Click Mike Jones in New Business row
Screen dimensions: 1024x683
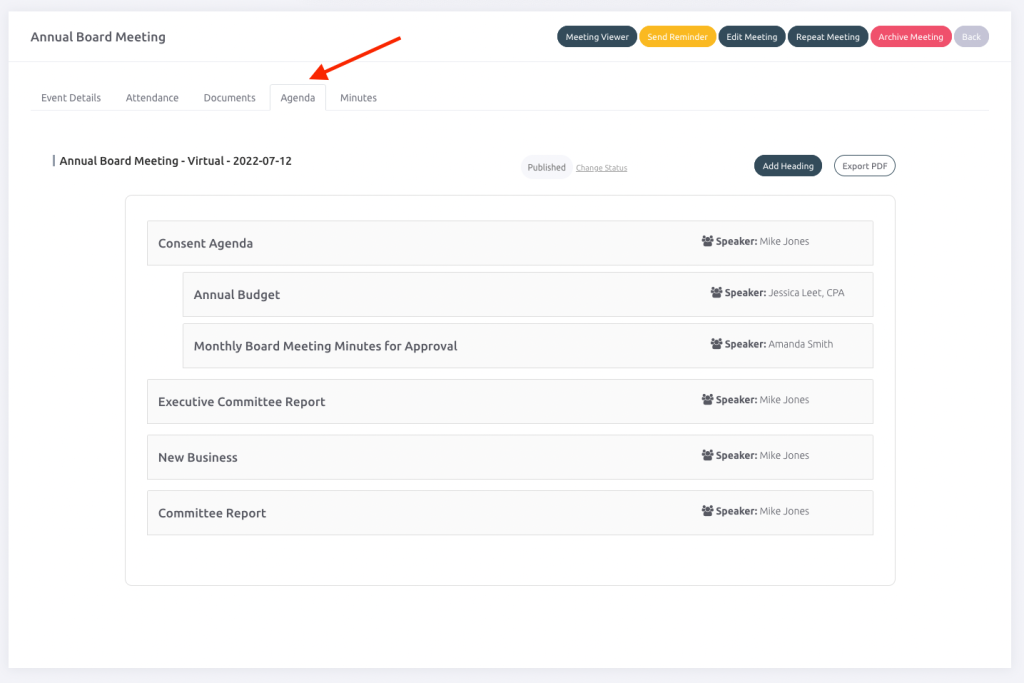(x=784, y=455)
